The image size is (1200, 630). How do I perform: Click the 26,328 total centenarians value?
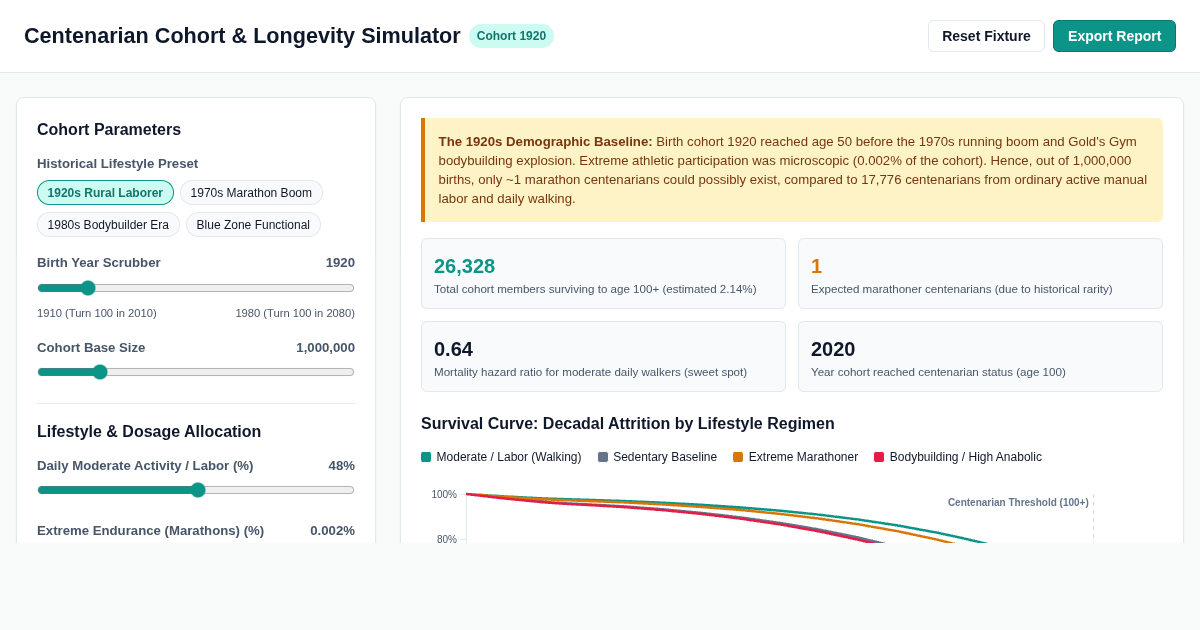pyautogui.click(x=464, y=266)
